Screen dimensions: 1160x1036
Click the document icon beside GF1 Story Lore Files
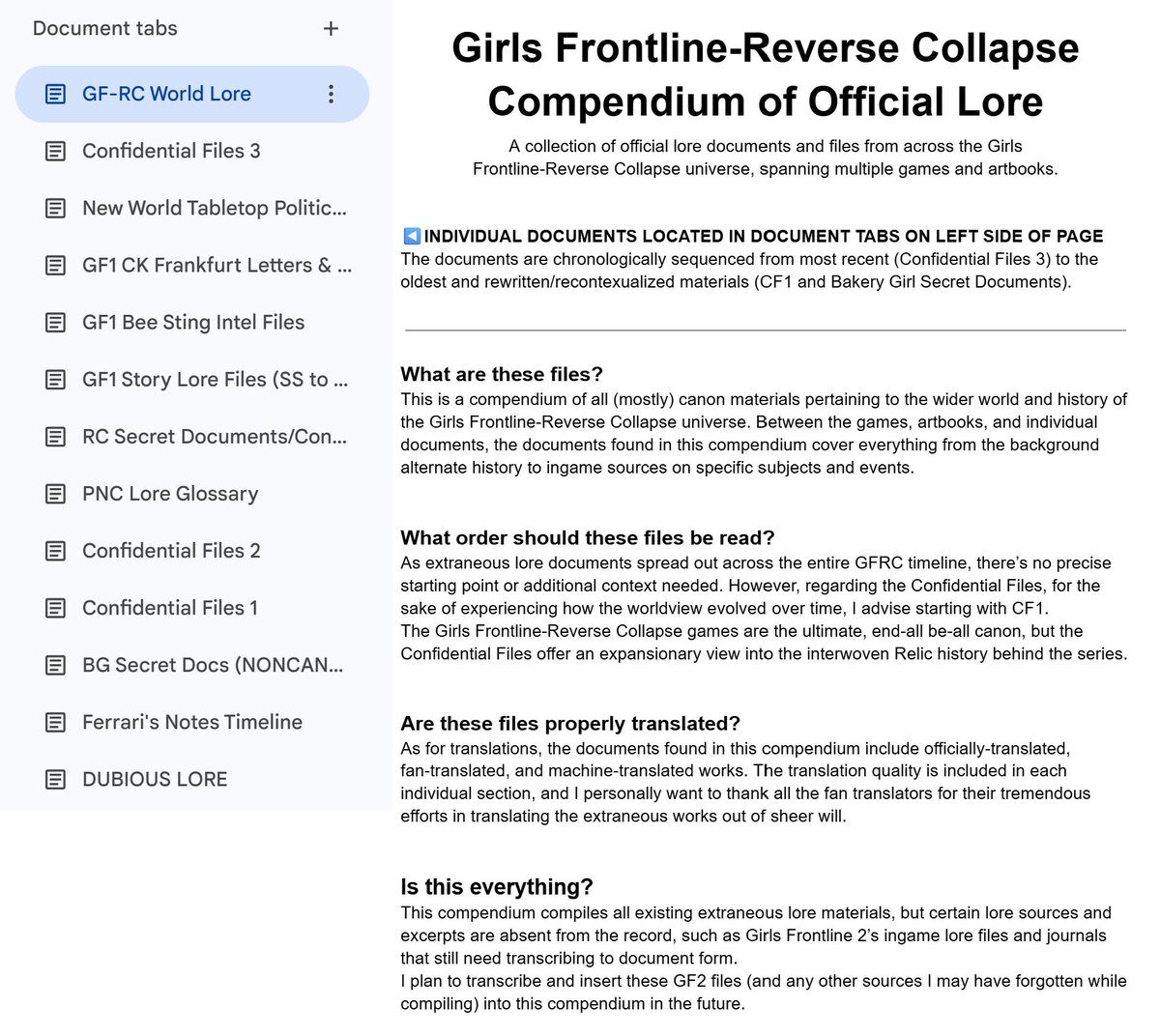(x=56, y=379)
